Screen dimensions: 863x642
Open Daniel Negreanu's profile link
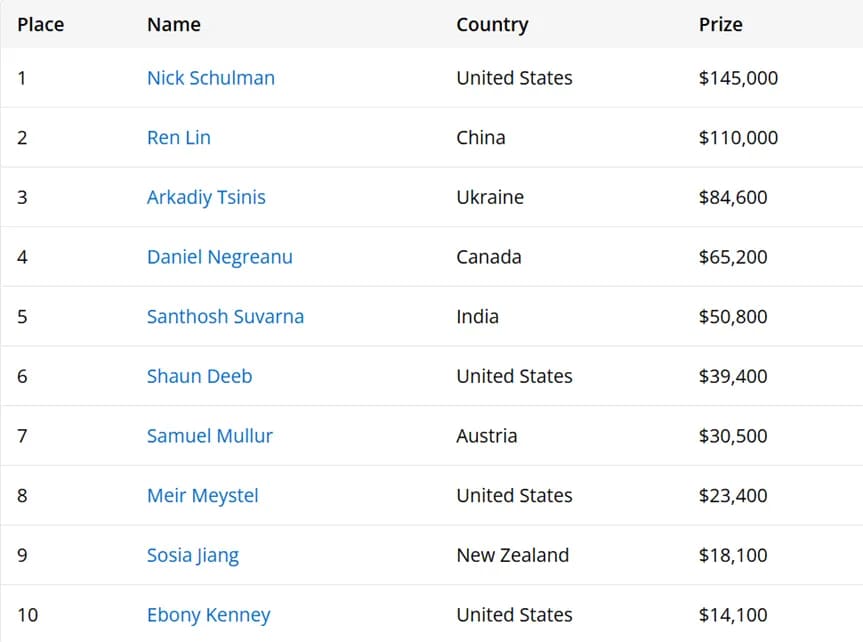220,257
